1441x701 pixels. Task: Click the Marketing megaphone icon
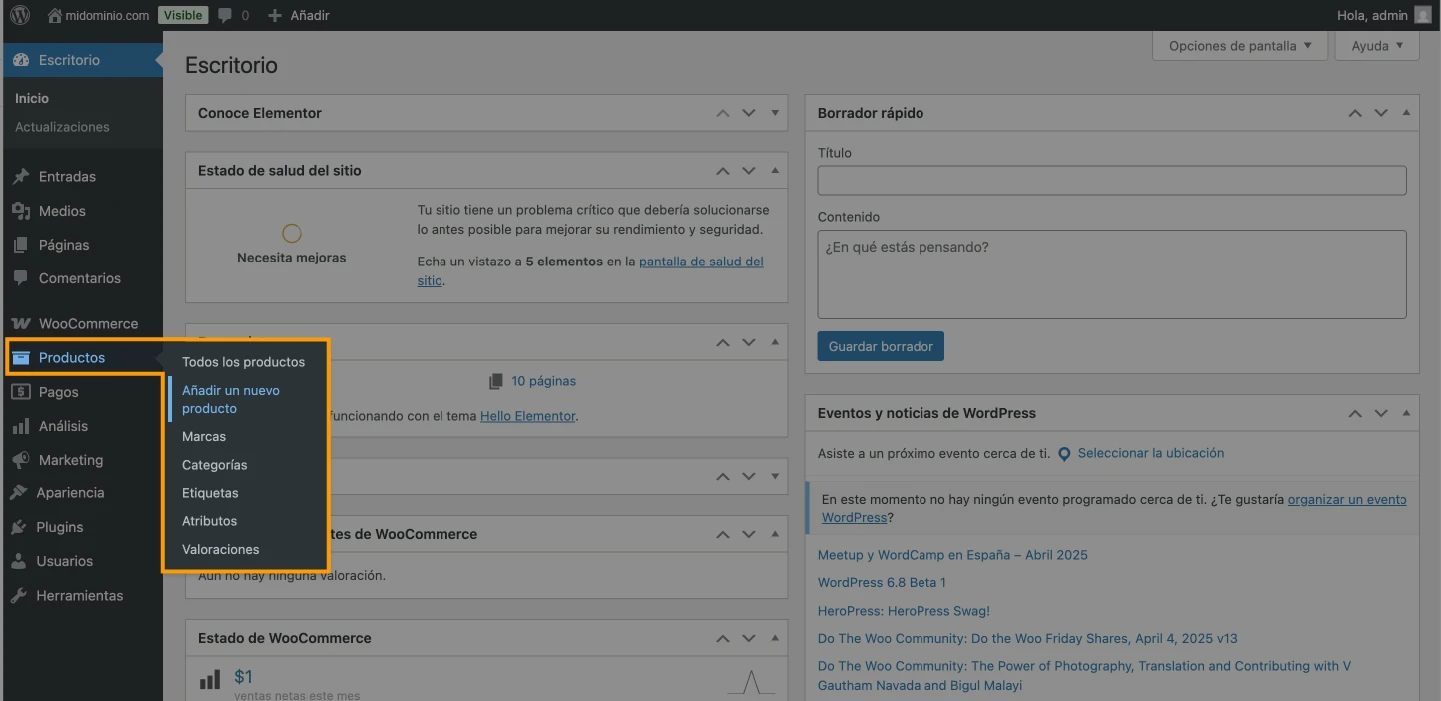coord(20,460)
